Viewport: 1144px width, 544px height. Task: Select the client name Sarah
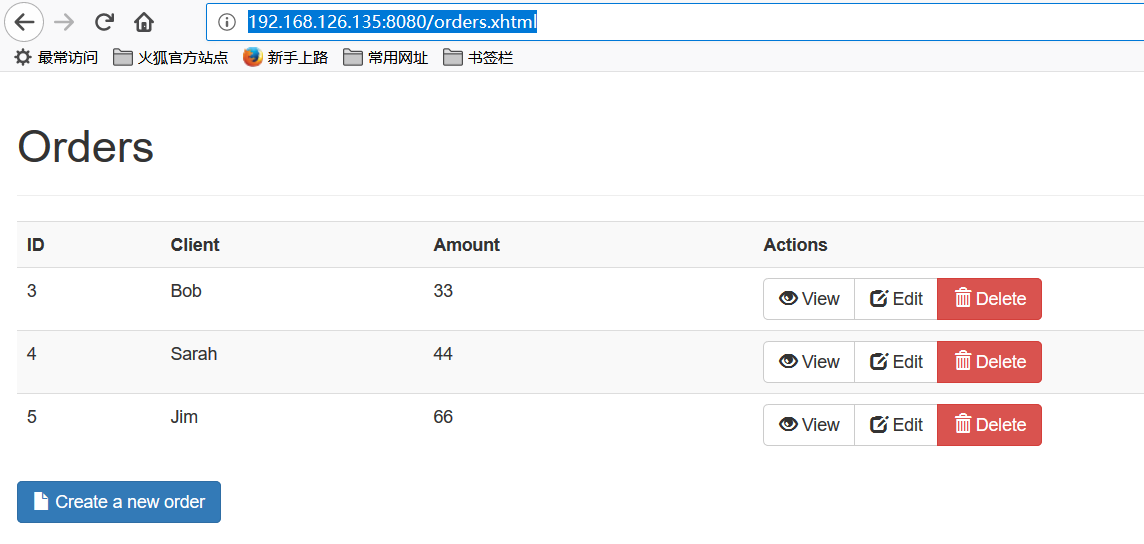194,354
